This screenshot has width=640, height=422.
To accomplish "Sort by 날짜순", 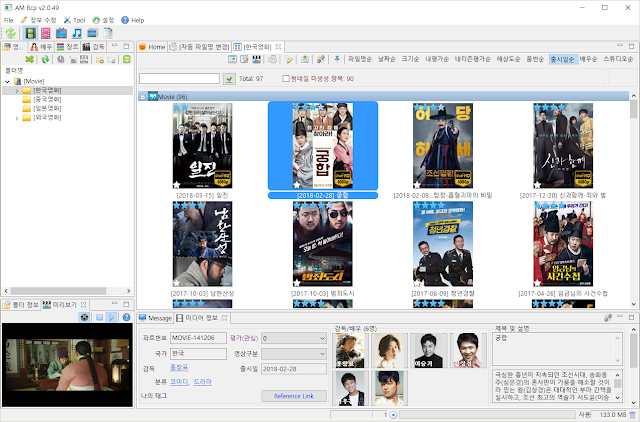I will pos(387,60).
